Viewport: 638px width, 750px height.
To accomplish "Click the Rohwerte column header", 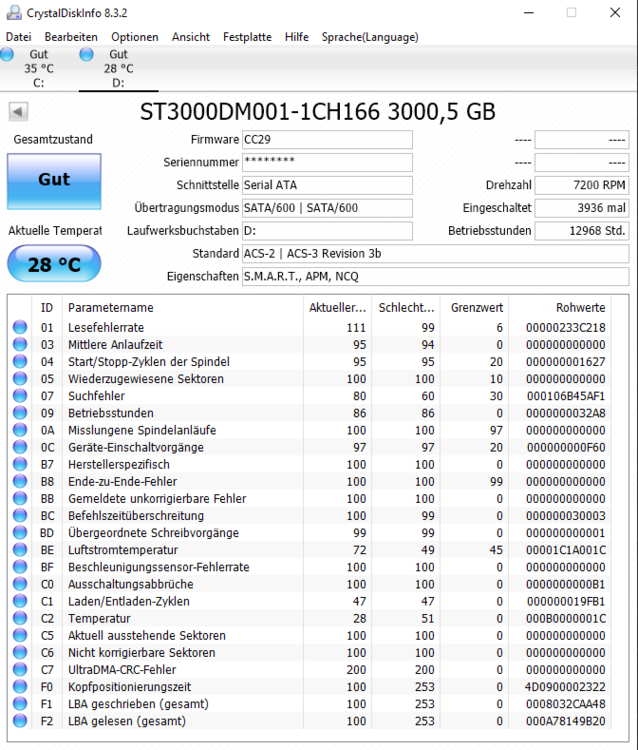I will [580, 307].
